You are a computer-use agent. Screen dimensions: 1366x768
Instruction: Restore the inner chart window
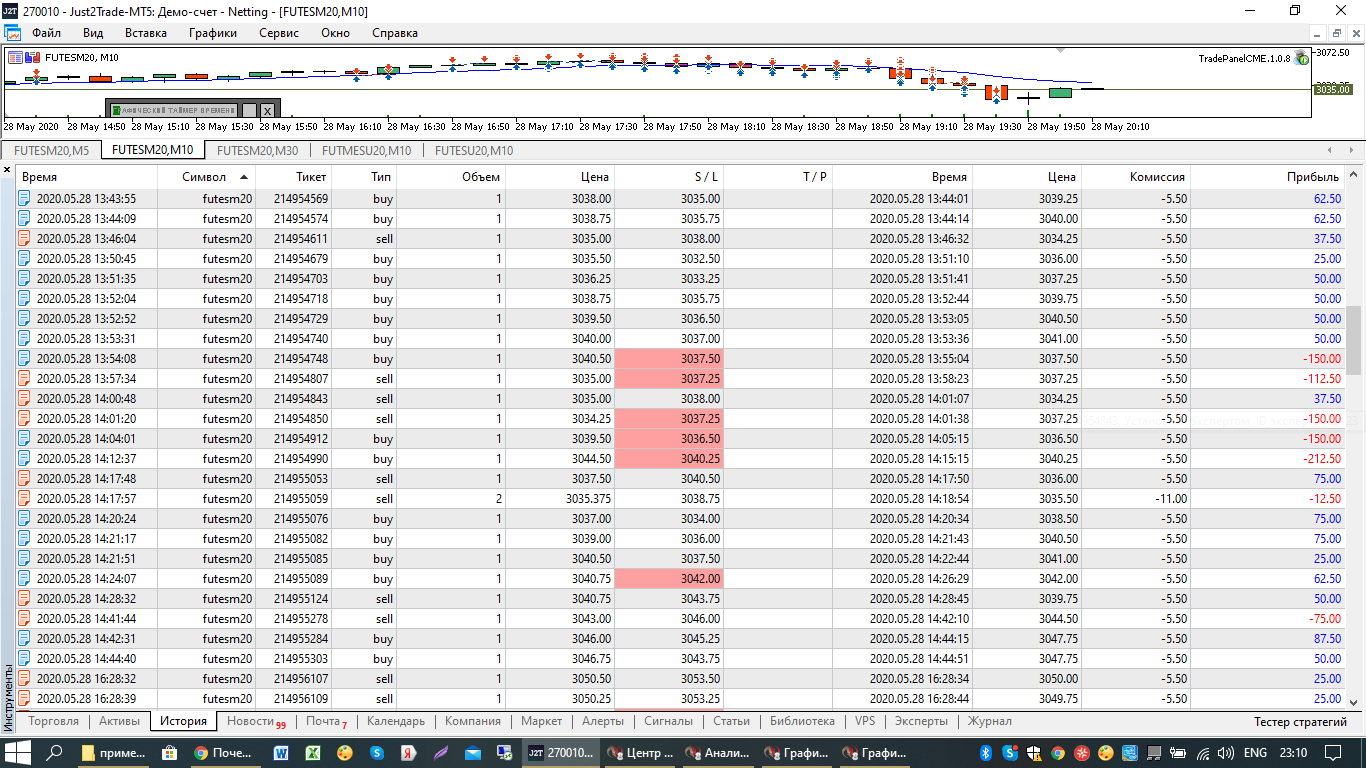point(1337,33)
